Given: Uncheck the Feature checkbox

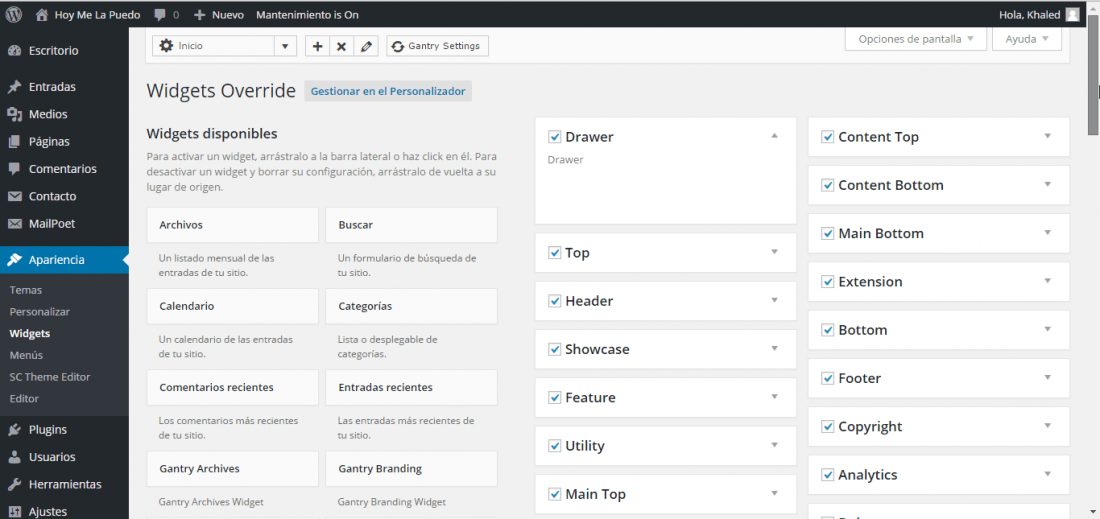Looking at the screenshot, I should coord(555,398).
